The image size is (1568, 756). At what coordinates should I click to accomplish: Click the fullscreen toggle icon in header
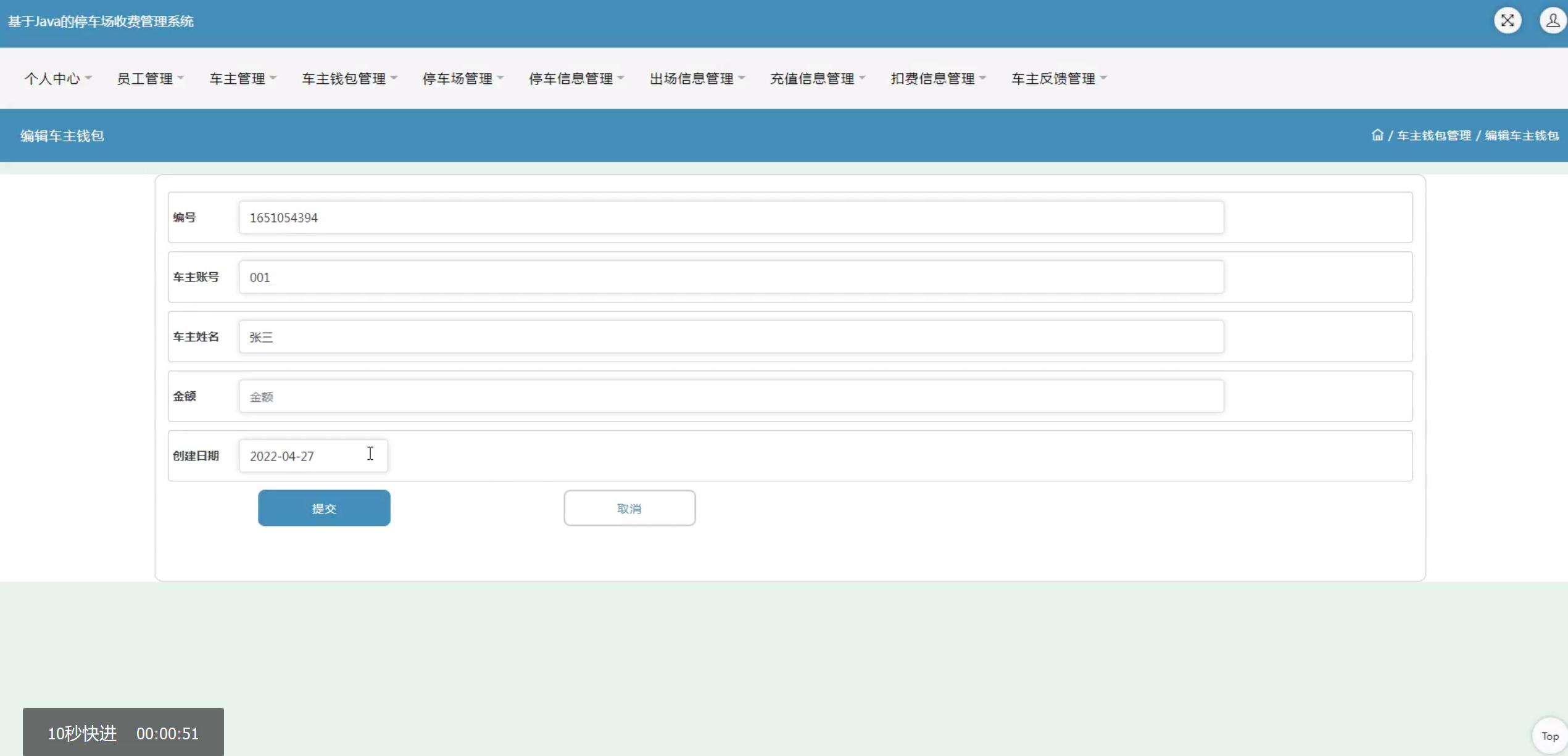1507,20
